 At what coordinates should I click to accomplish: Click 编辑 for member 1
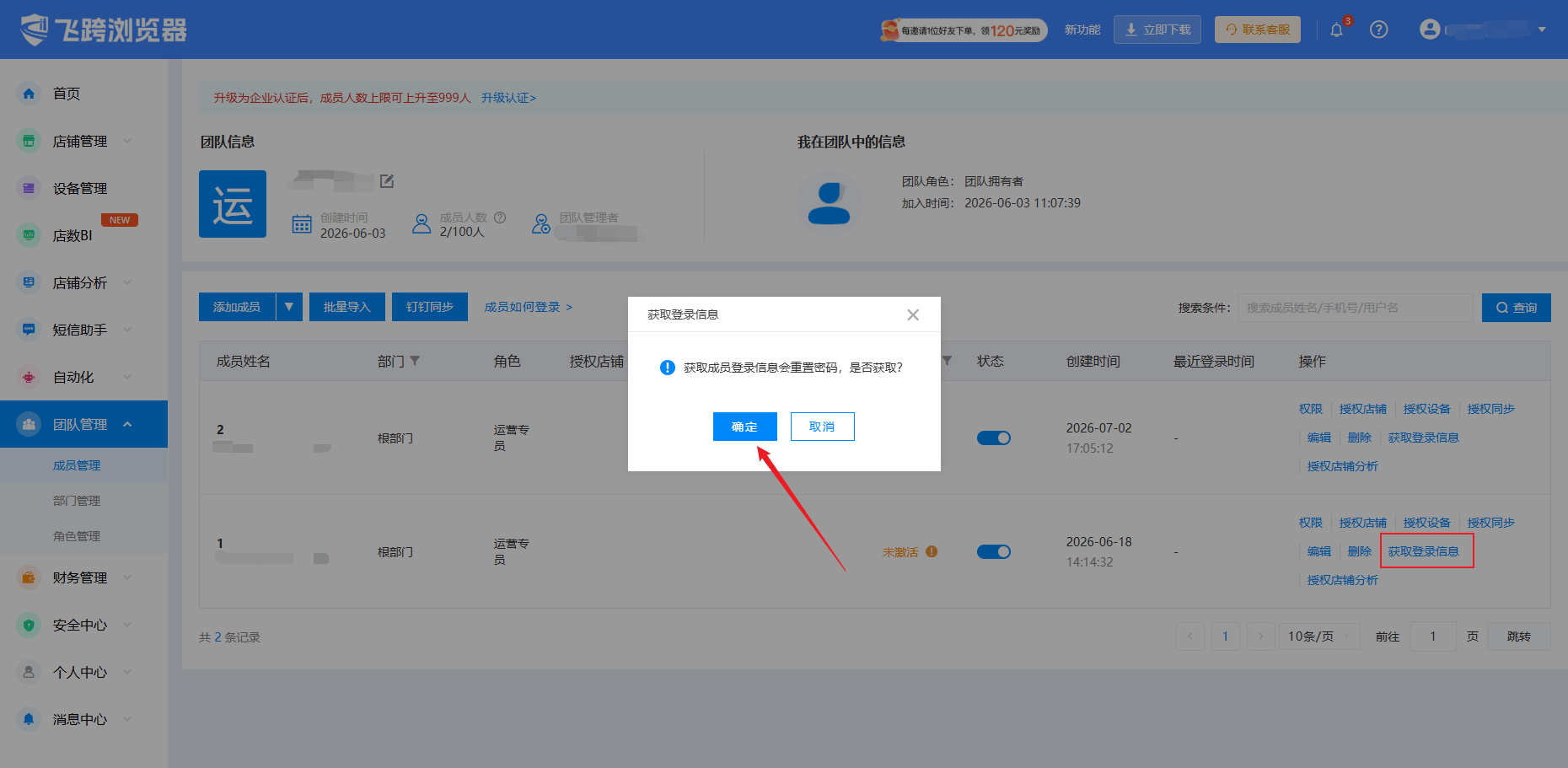tap(1318, 551)
